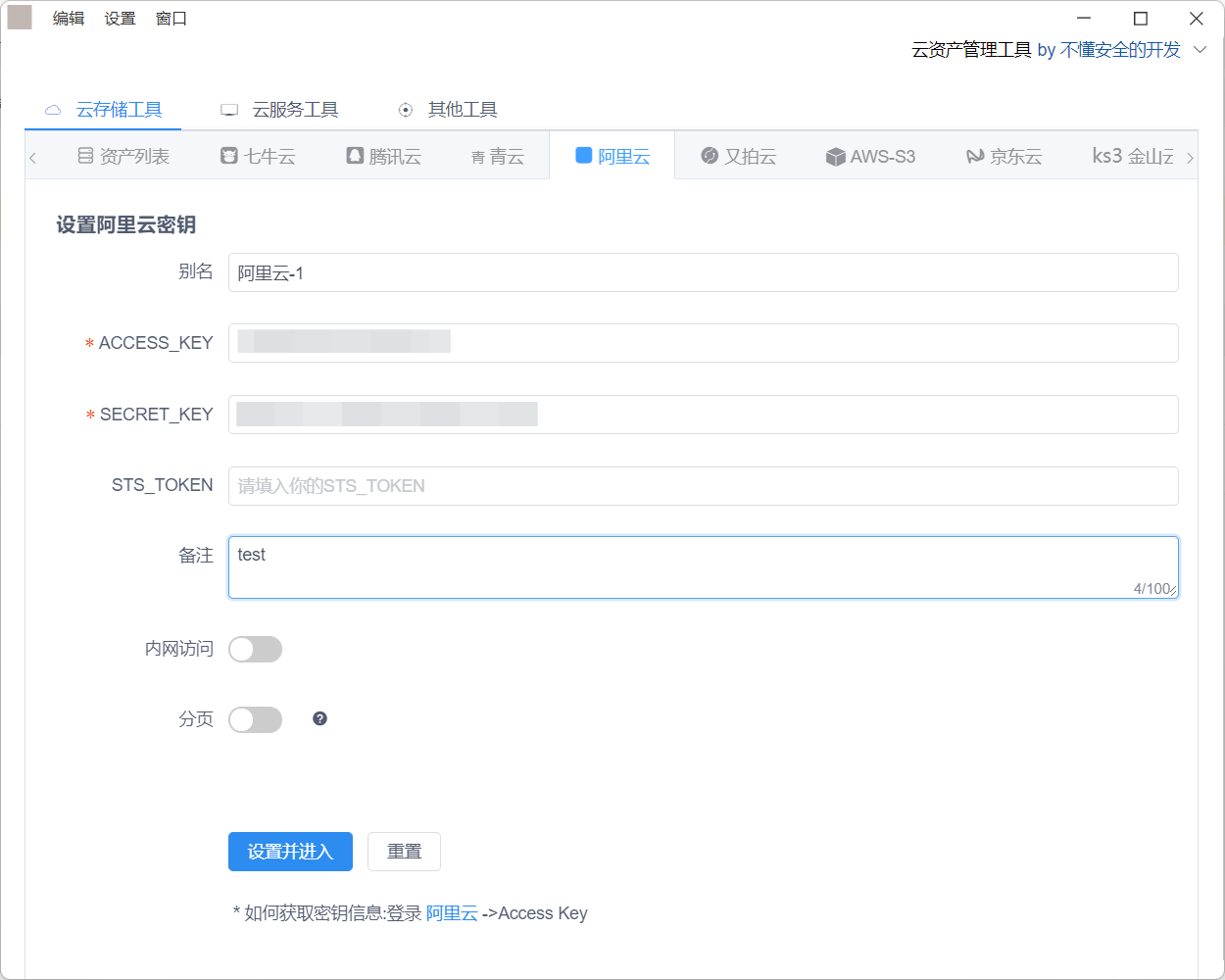This screenshot has height=980, width=1225.
Task: Open the help tooltip icon next to 分页
Action: [x=319, y=719]
